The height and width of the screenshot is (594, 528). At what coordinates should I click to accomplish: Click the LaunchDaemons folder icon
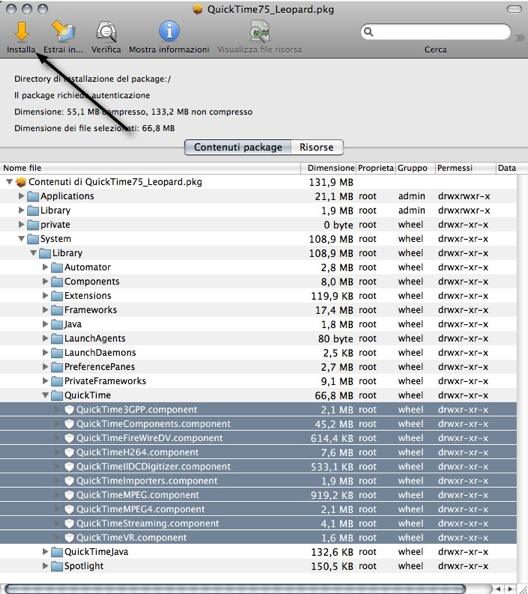click(x=57, y=353)
